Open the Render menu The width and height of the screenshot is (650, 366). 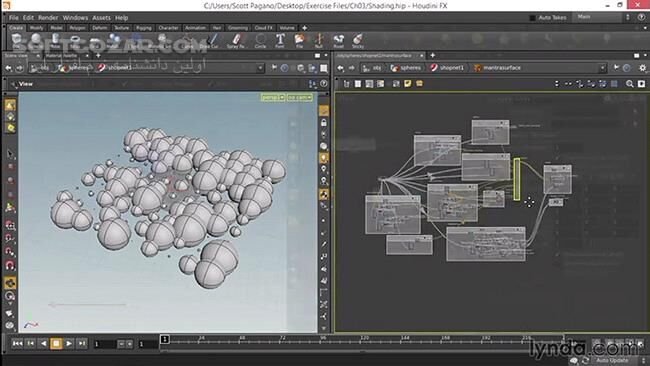pos(48,18)
